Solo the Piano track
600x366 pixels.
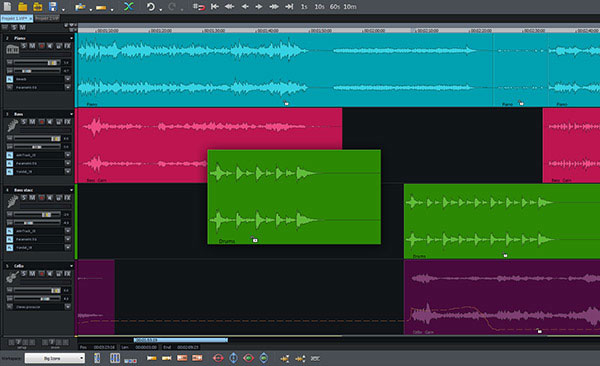point(24,46)
